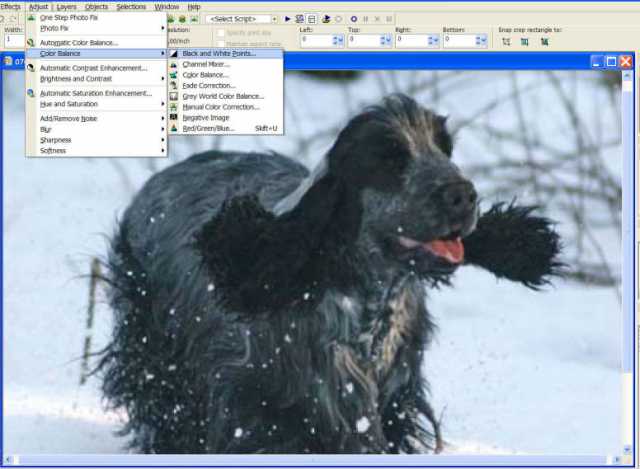
Task: Click the Automatic Color Balance icon
Action: point(31,42)
